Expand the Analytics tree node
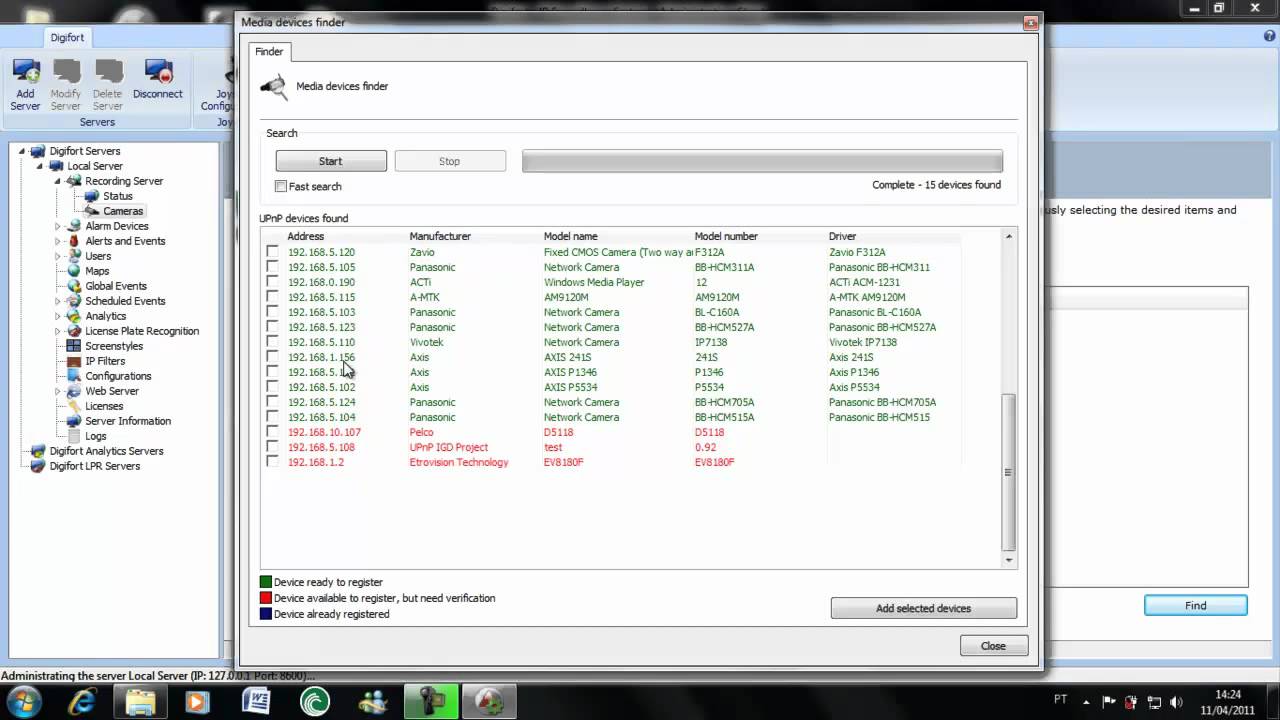Viewport: 1280px width, 720px height. [58, 316]
